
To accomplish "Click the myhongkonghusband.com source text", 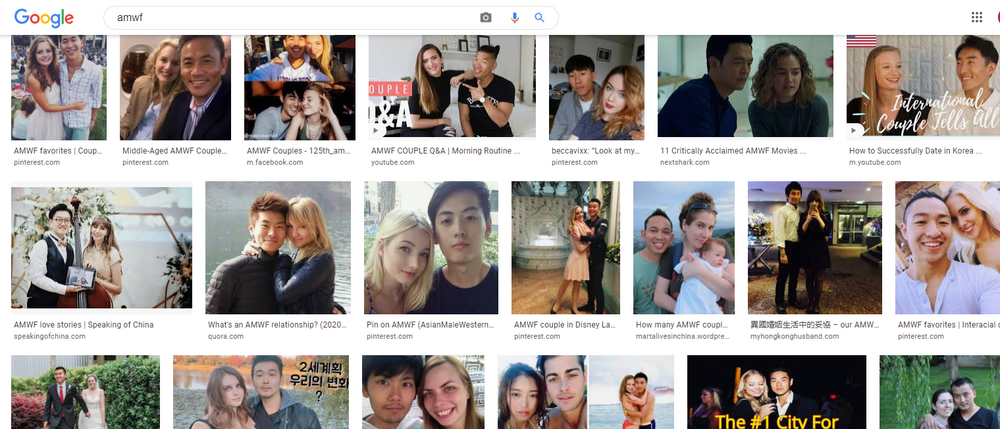I will [x=795, y=336].
